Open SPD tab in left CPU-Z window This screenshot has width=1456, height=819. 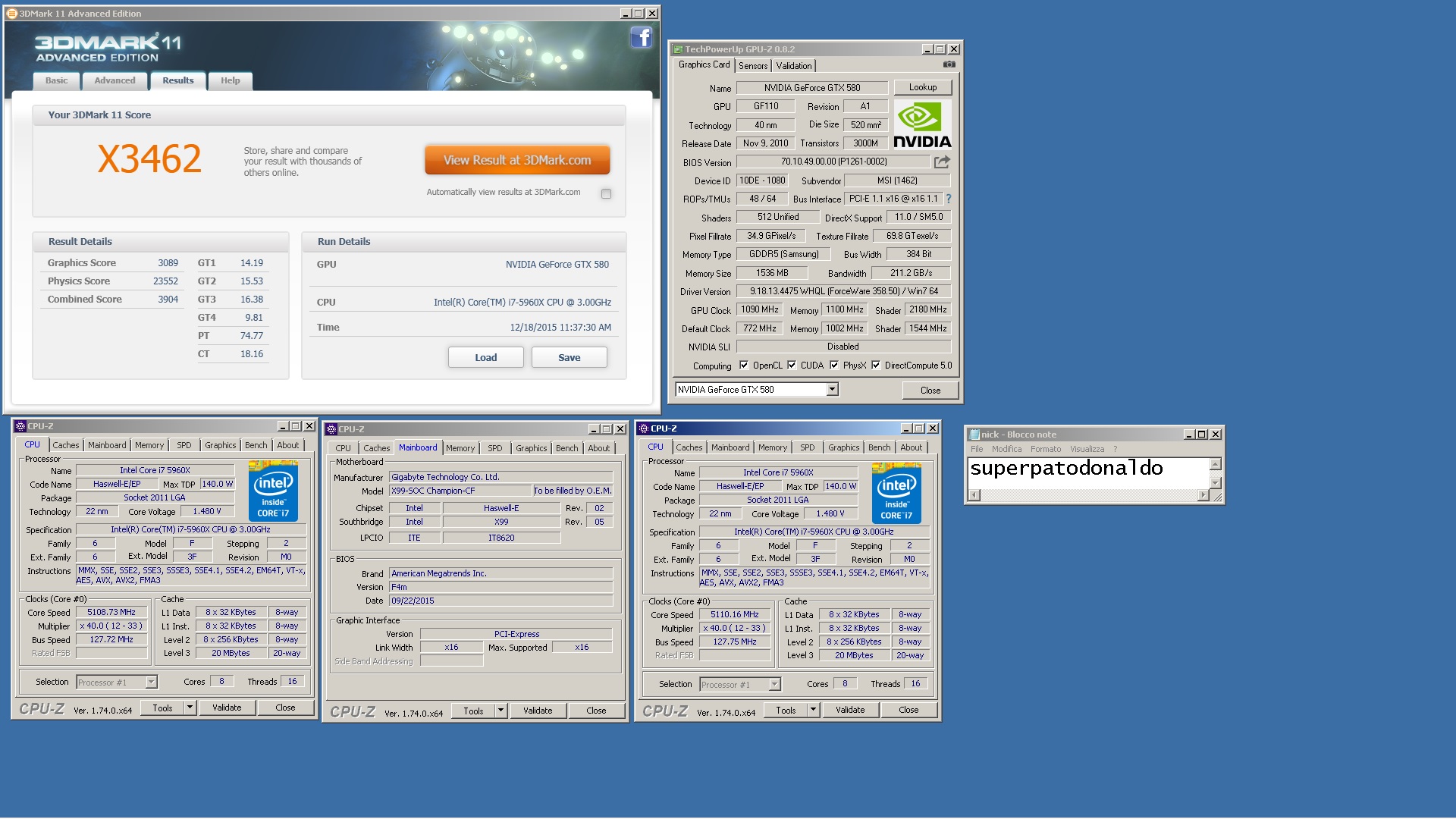pyautogui.click(x=184, y=445)
